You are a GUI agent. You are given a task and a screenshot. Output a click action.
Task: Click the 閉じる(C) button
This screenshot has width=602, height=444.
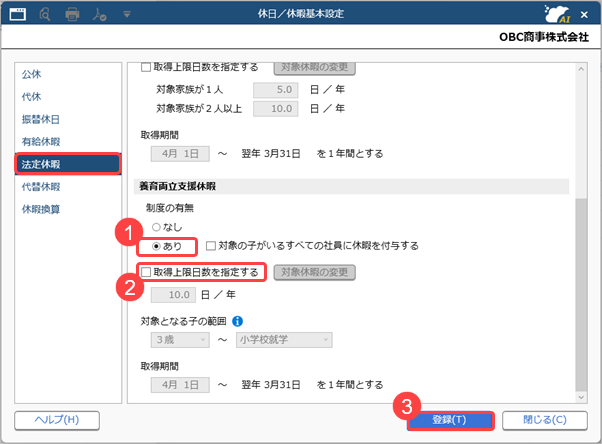[x=545, y=420]
